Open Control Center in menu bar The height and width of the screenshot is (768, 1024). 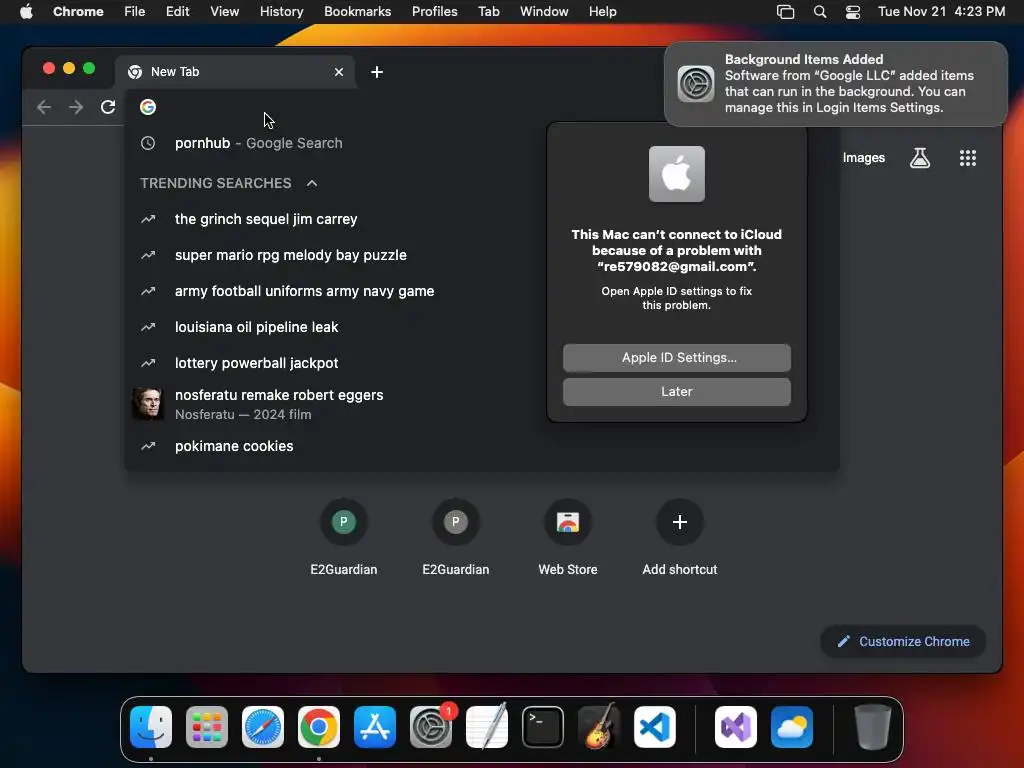click(x=853, y=12)
